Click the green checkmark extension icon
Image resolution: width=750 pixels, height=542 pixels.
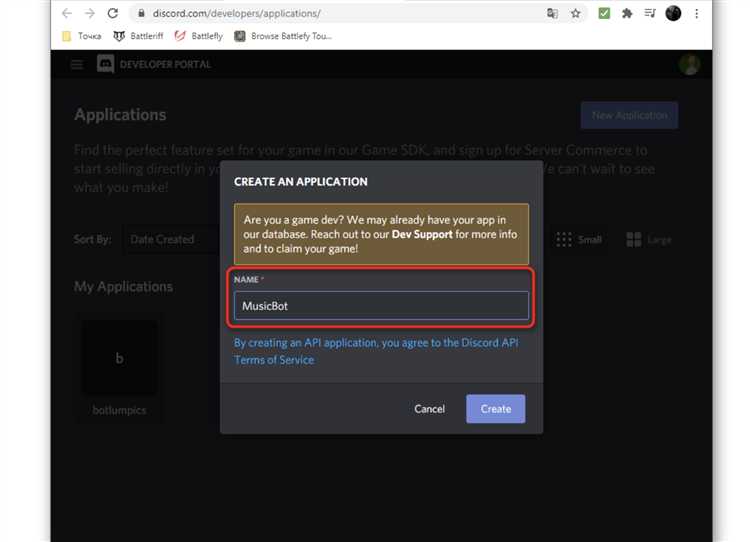click(x=604, y=13)
